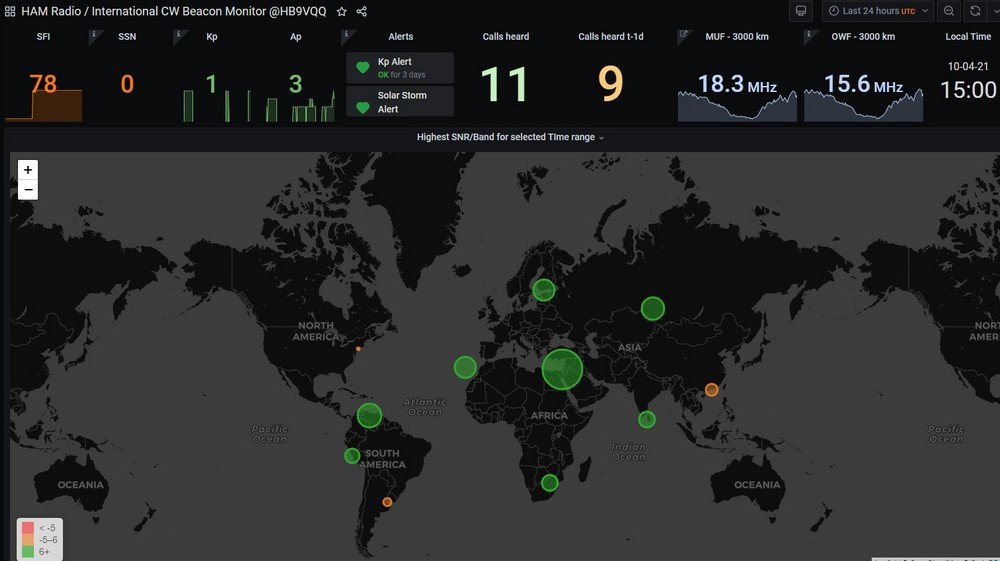The height and width of the screenshot is (561, 1000).
Task: Click the green '6+' legend swatch
Action: click(28, 551)
